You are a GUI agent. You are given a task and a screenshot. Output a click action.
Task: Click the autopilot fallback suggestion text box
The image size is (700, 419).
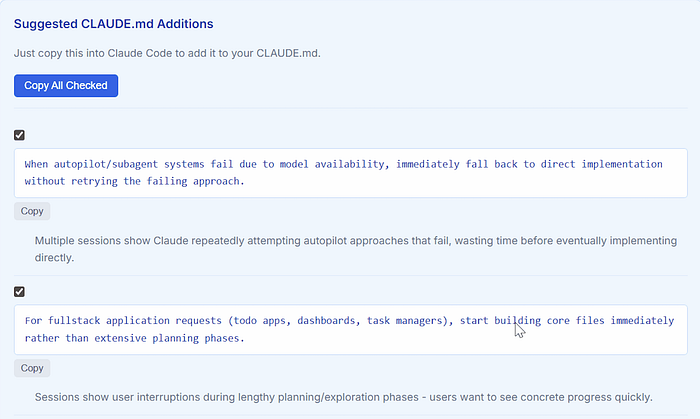coord(350,173)
